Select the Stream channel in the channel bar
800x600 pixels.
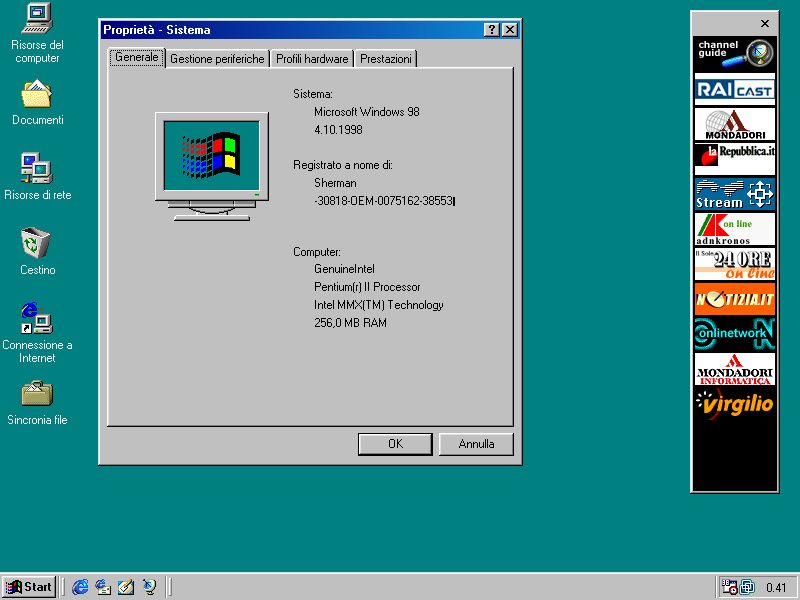pos(735,195)
